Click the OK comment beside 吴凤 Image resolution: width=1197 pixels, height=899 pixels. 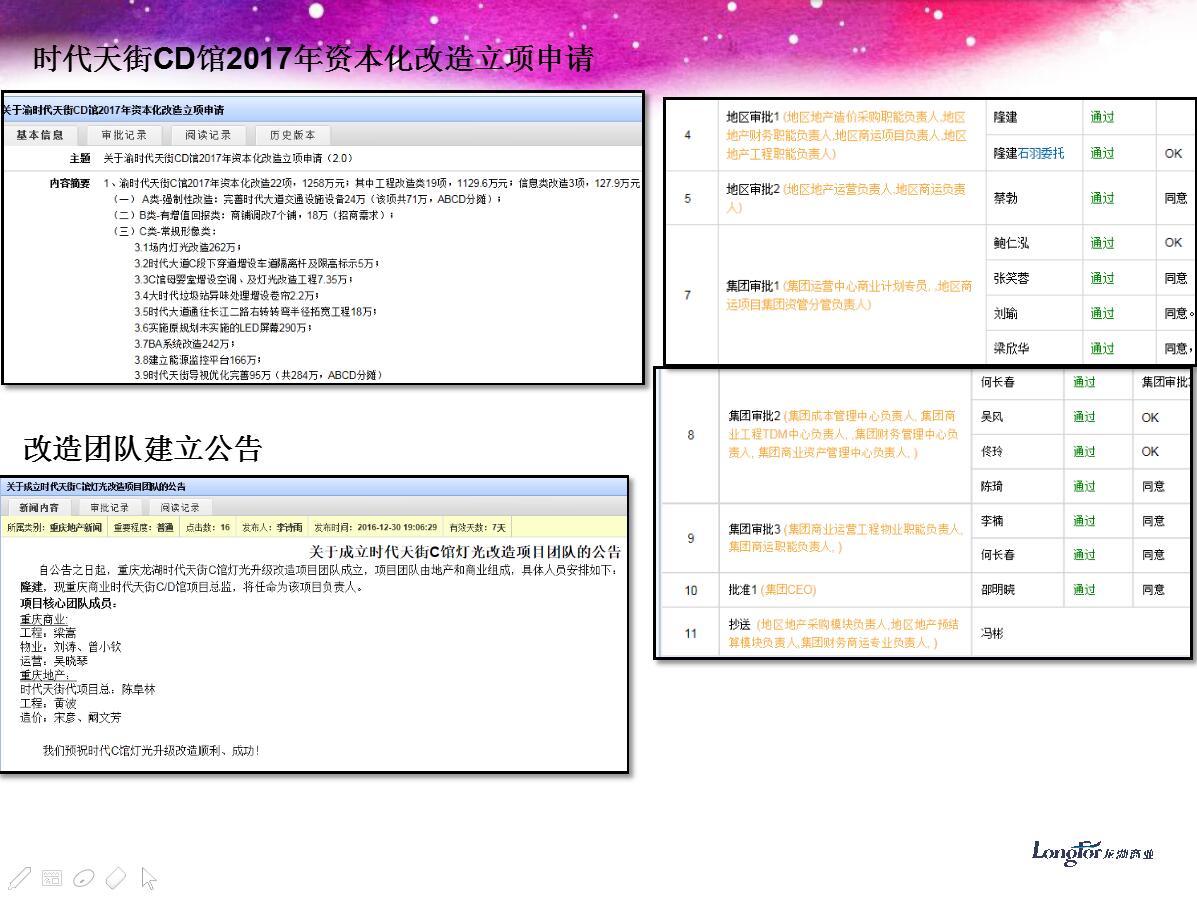tap(1150, 417)
